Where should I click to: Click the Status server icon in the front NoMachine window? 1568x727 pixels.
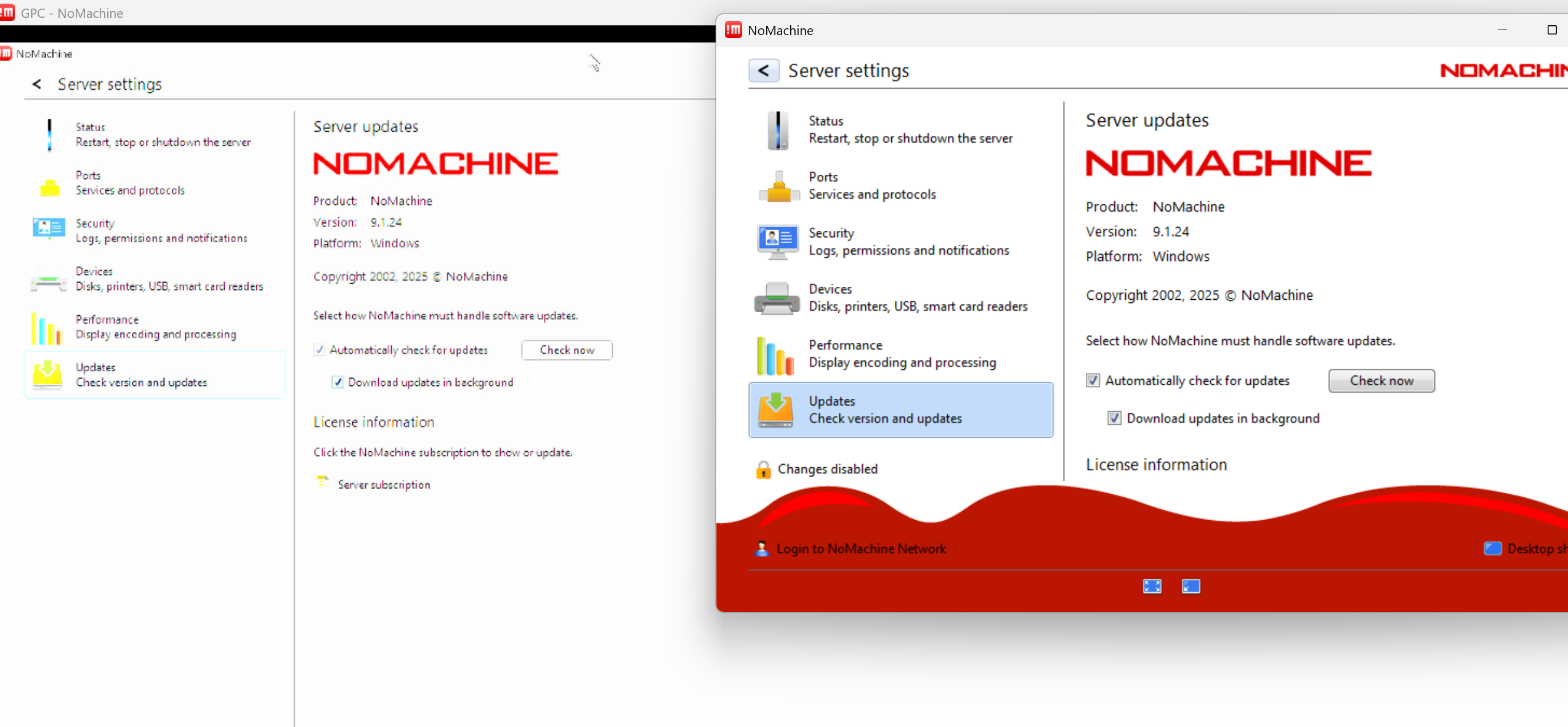tap(778, 130)
